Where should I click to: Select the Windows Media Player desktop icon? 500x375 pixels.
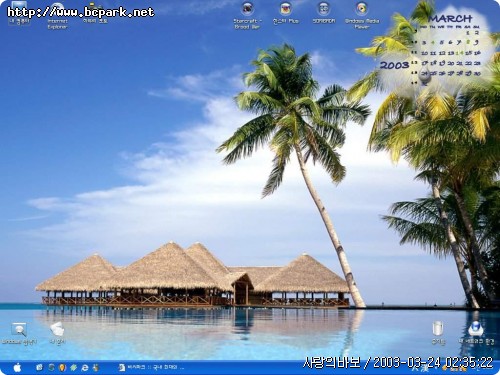coord(362,16)
